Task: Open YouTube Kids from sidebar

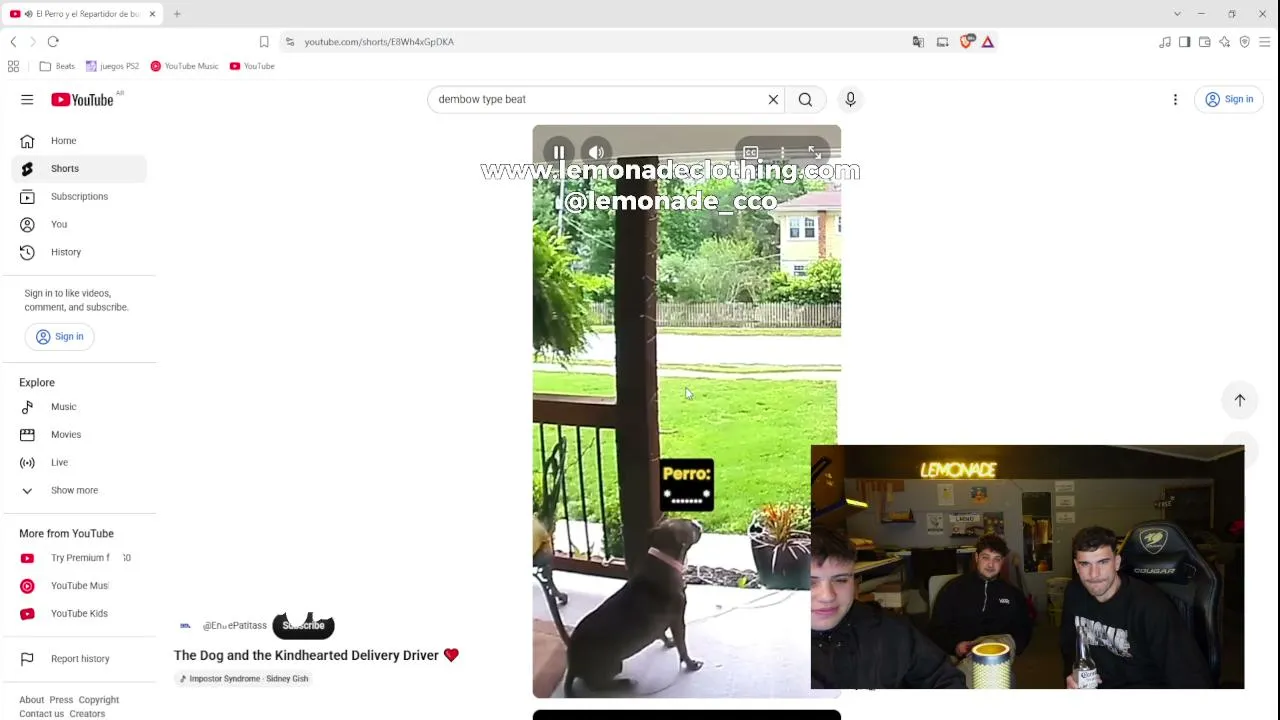Action: [x=79, y=614]
